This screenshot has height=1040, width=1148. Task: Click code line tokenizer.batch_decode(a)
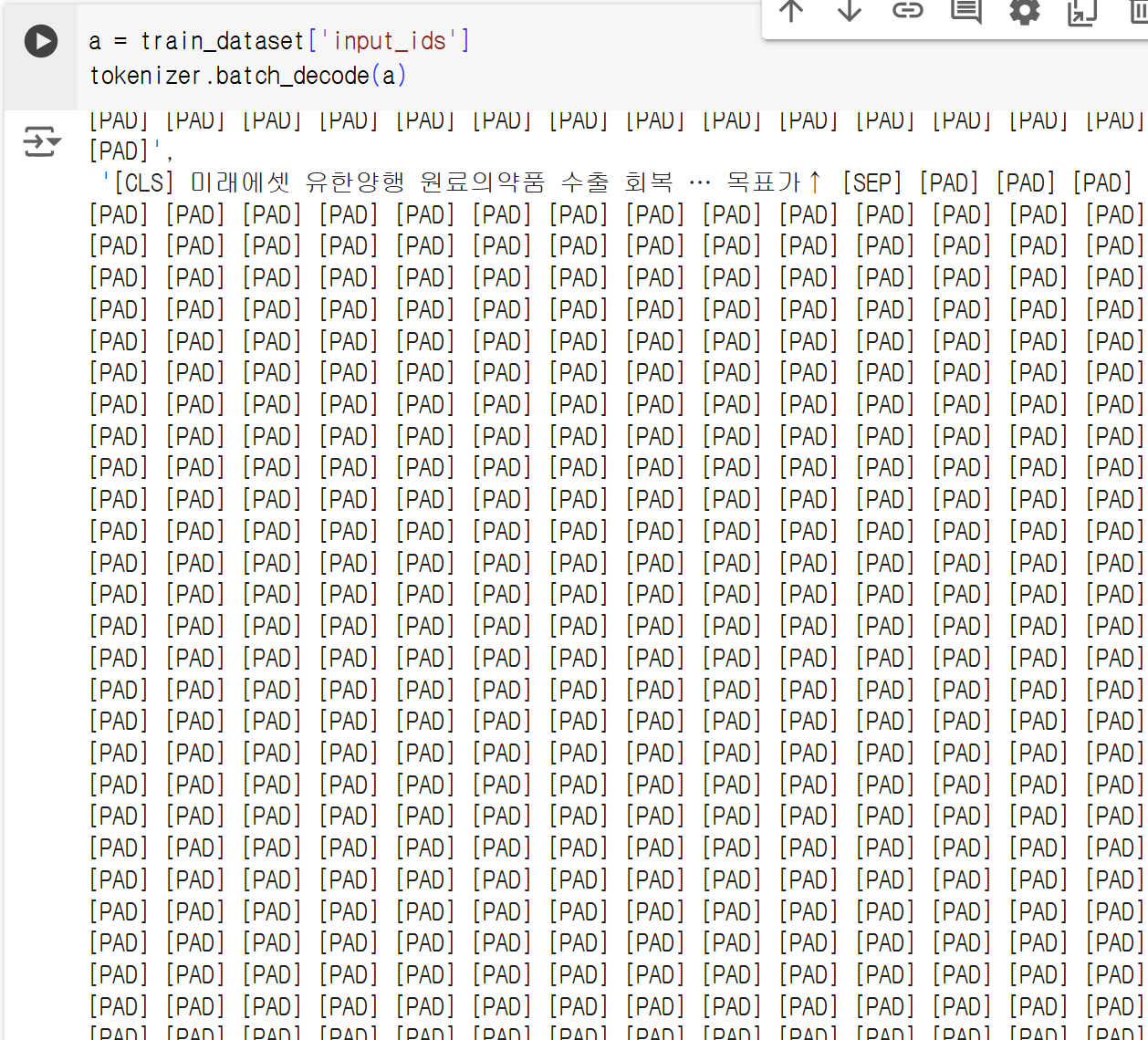click(x=248, y=76)
